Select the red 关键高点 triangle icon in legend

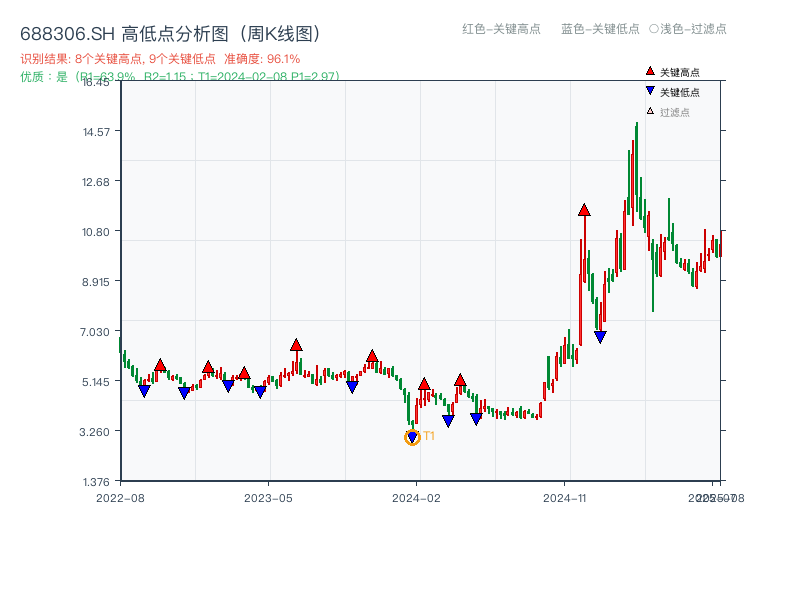click(649, 70)
